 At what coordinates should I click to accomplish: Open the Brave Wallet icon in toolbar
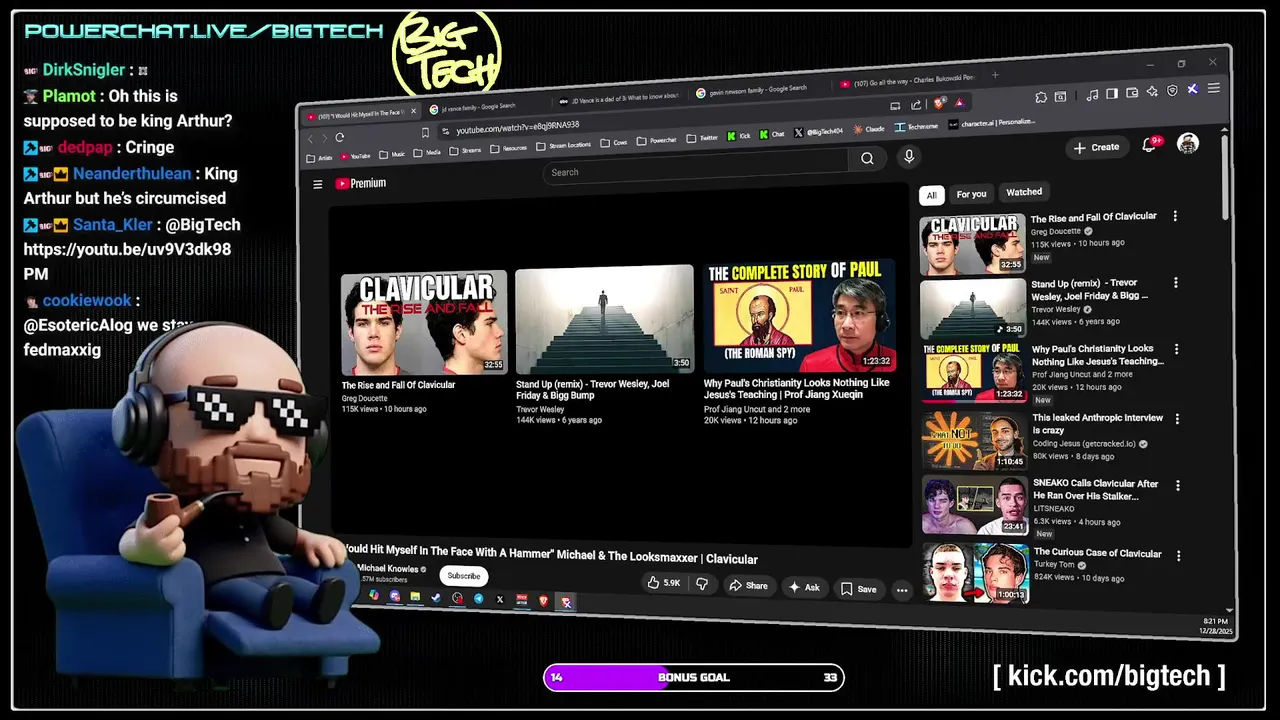[1132, 93]
